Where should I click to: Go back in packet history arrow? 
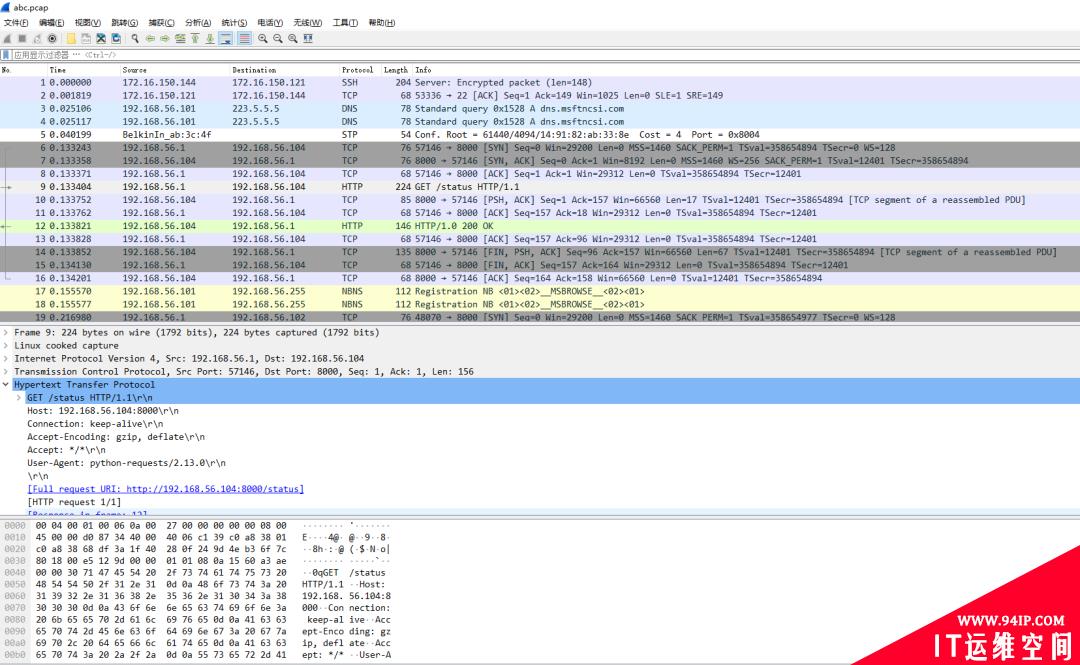coord(149,39)
